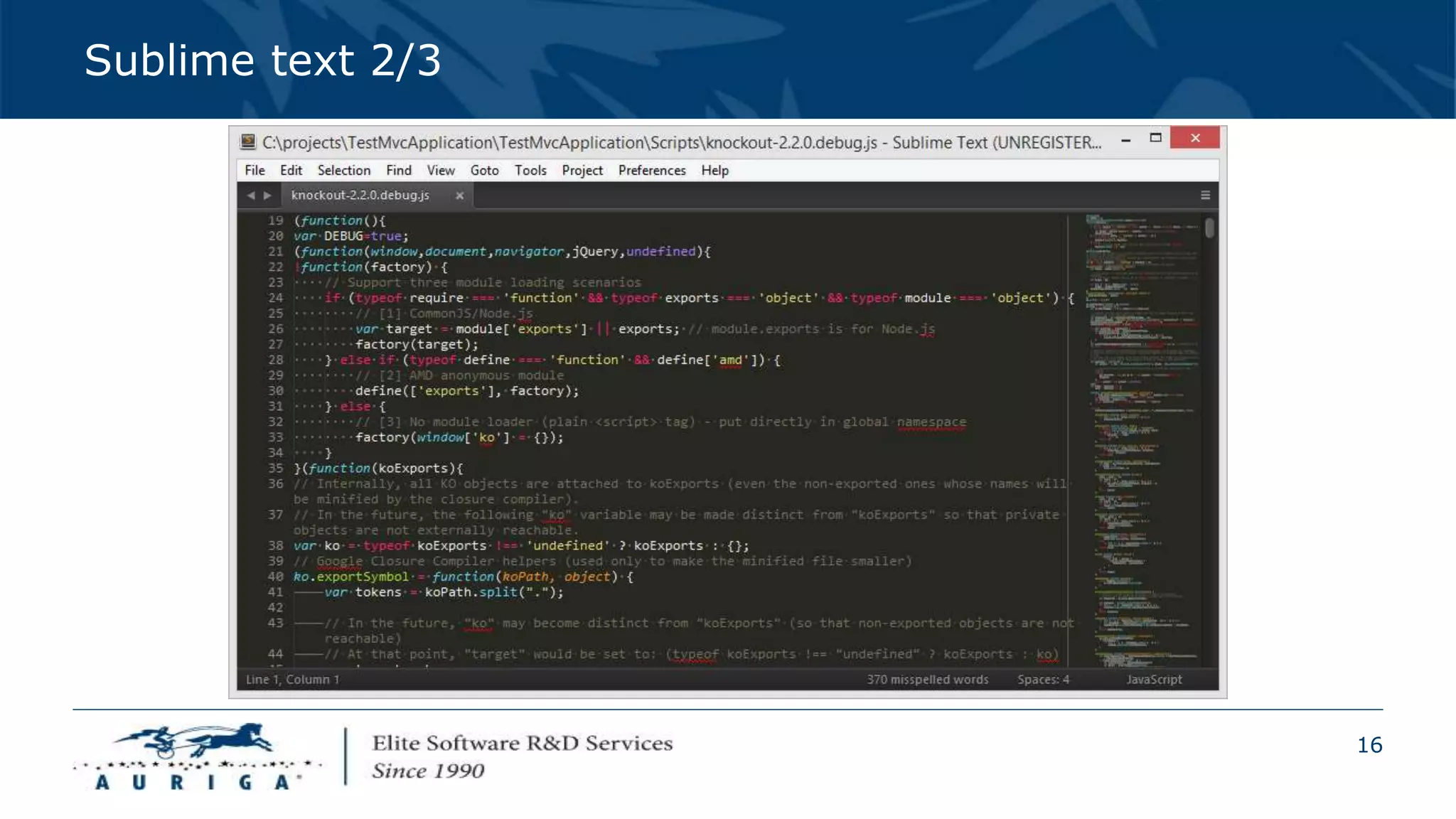Click the 'define(['exports'], factory);' line
The image size is (1456, 819).
pos(467,391)
